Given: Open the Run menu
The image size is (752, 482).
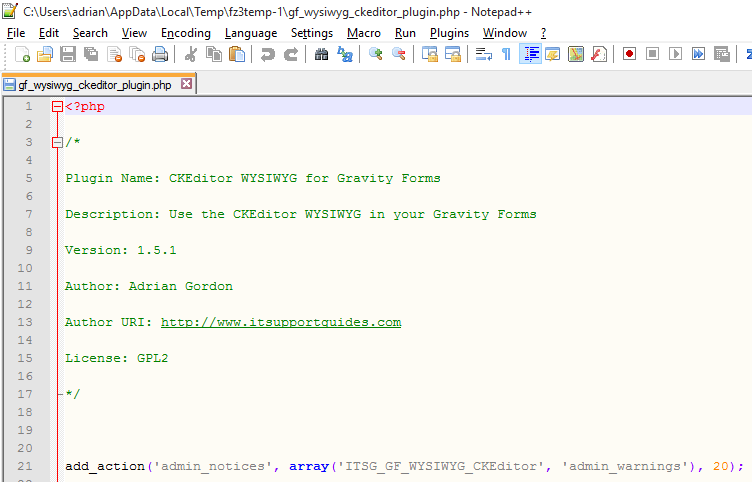Looking at the screenshot, I should (405, 33).
